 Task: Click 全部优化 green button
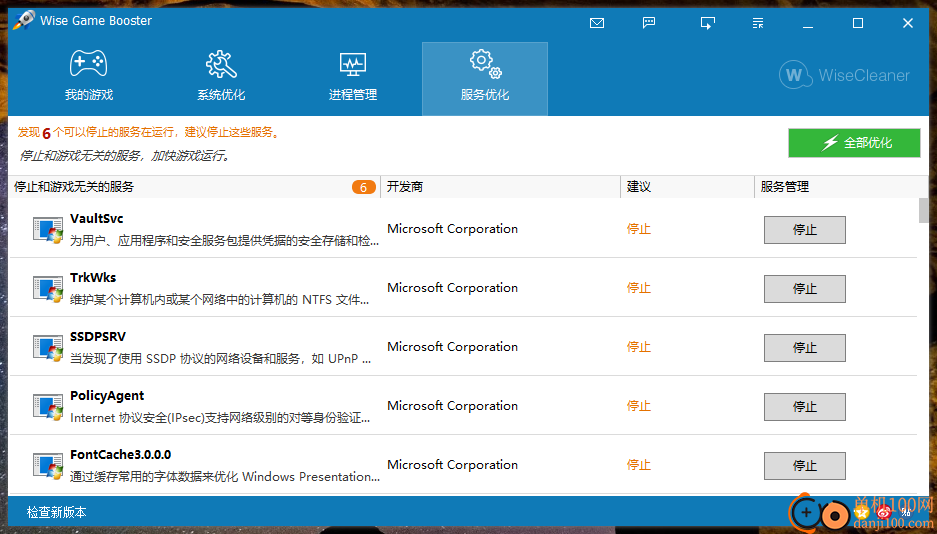click(854, 143)
